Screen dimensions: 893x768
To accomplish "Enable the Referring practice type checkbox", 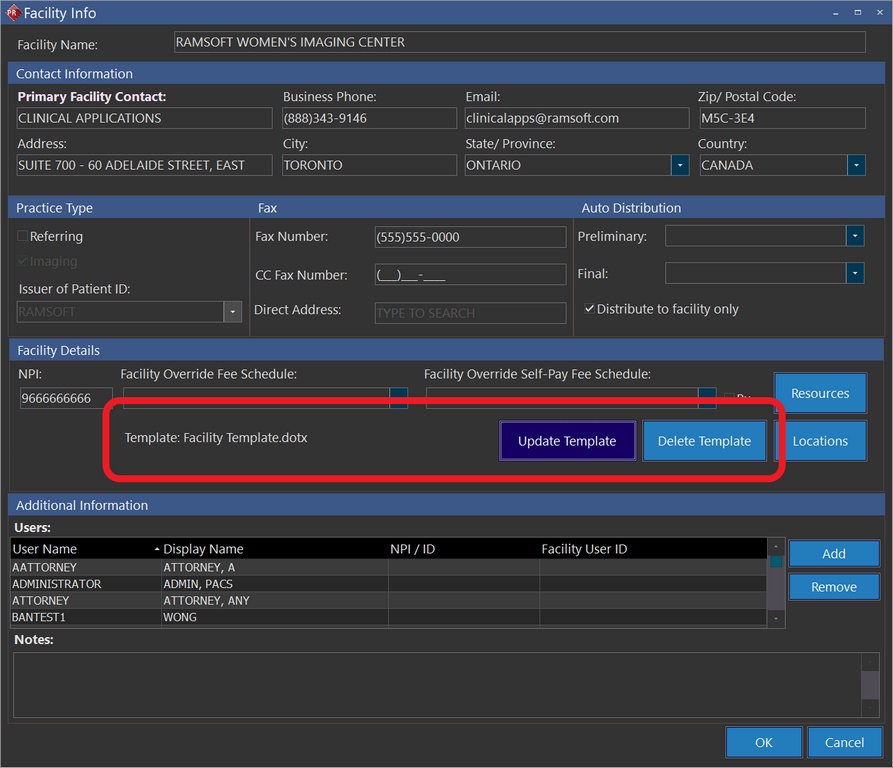I will coord(23,237).
